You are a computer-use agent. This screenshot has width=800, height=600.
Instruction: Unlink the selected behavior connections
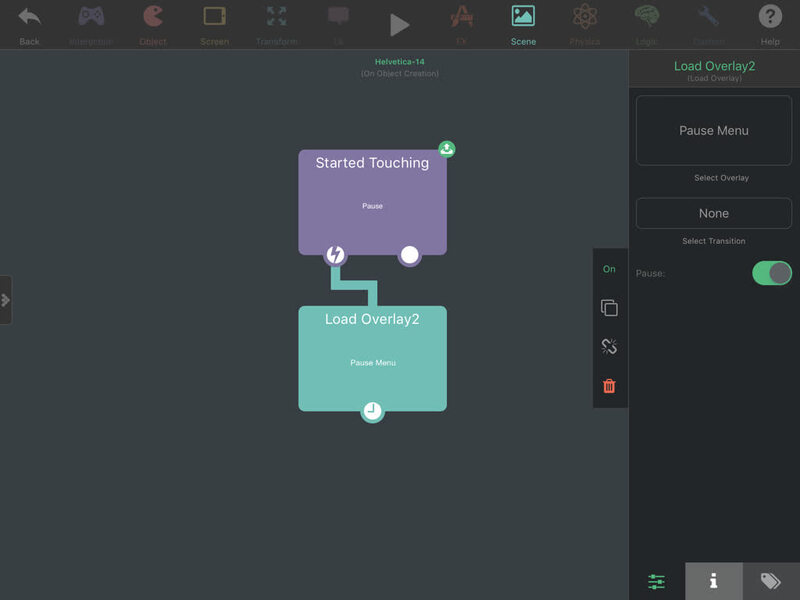609,346
